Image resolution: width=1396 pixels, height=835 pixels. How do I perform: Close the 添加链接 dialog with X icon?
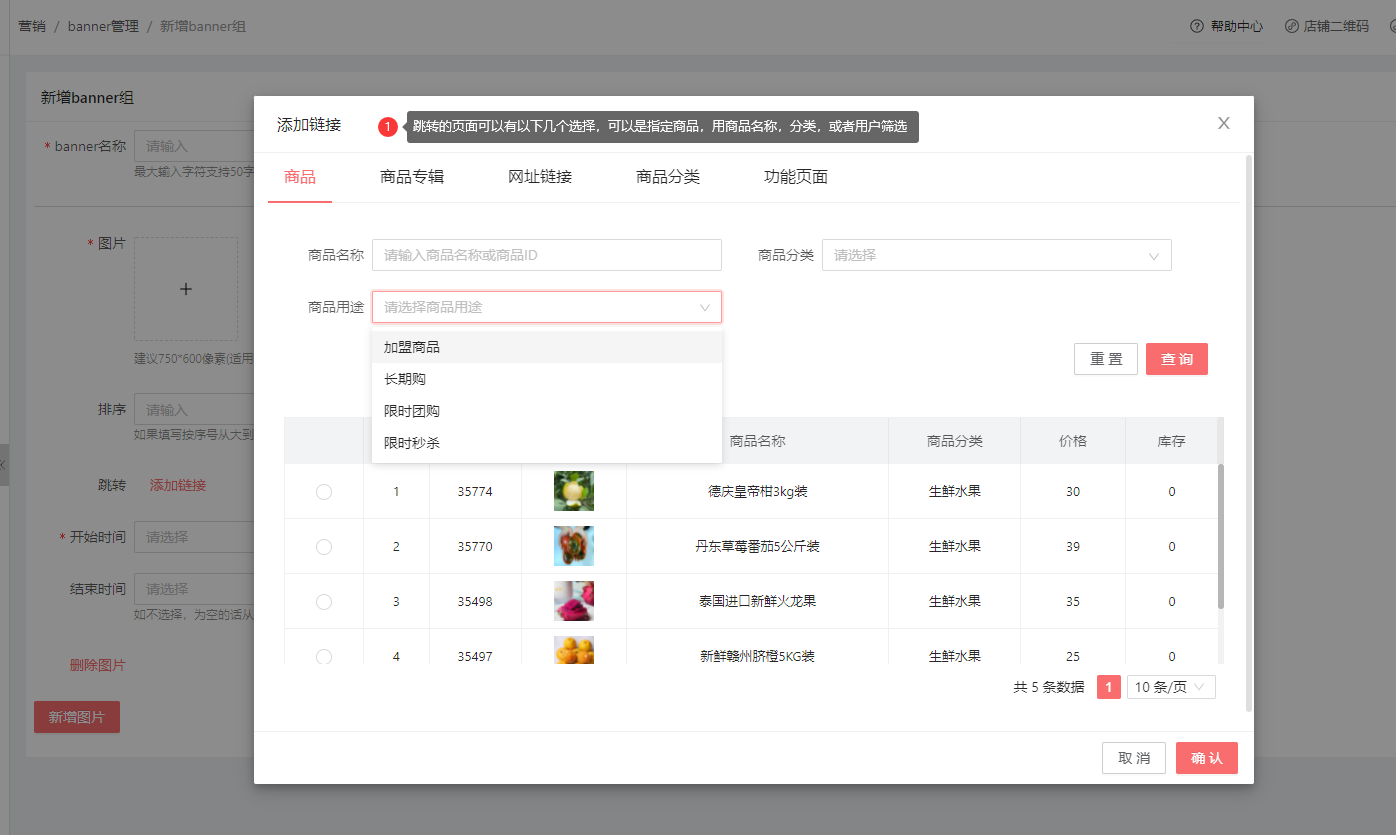[x=1223, y=124]
